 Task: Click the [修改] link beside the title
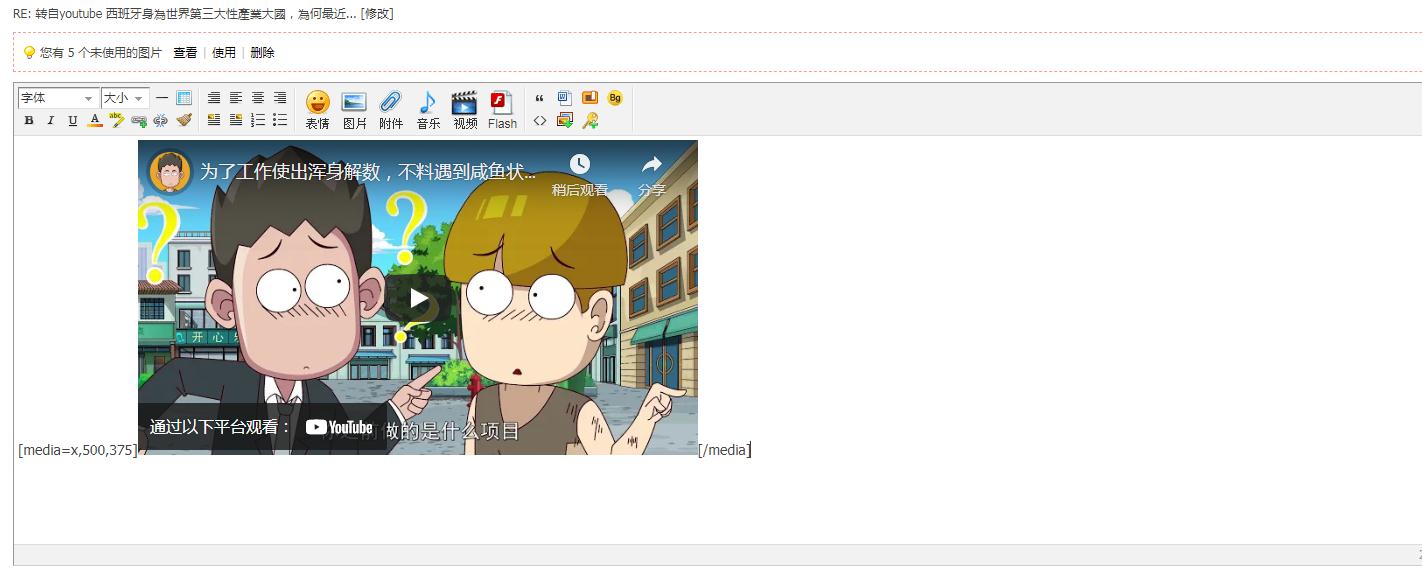pos(377,14)
